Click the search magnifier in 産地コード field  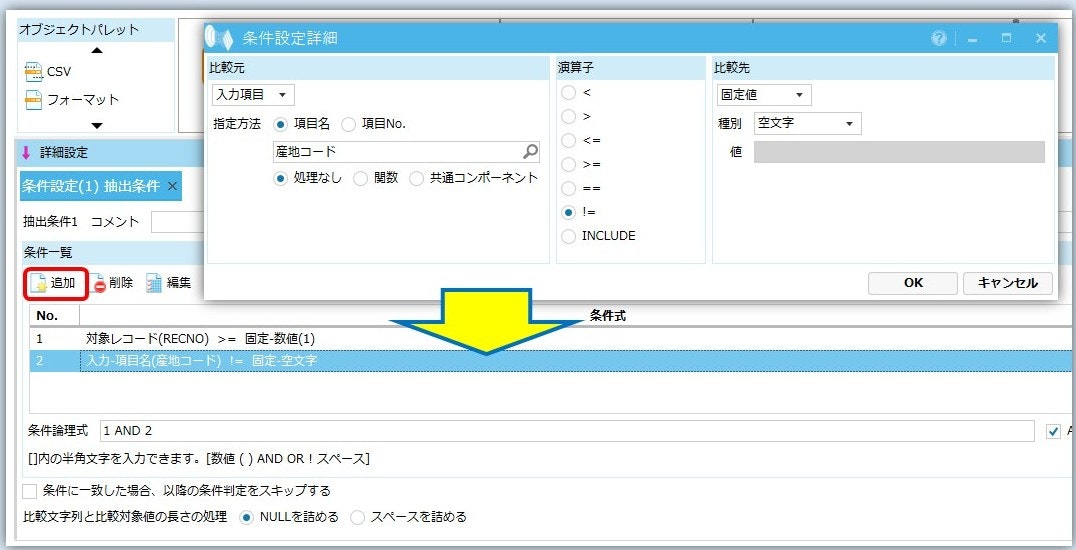coord(530,152)
